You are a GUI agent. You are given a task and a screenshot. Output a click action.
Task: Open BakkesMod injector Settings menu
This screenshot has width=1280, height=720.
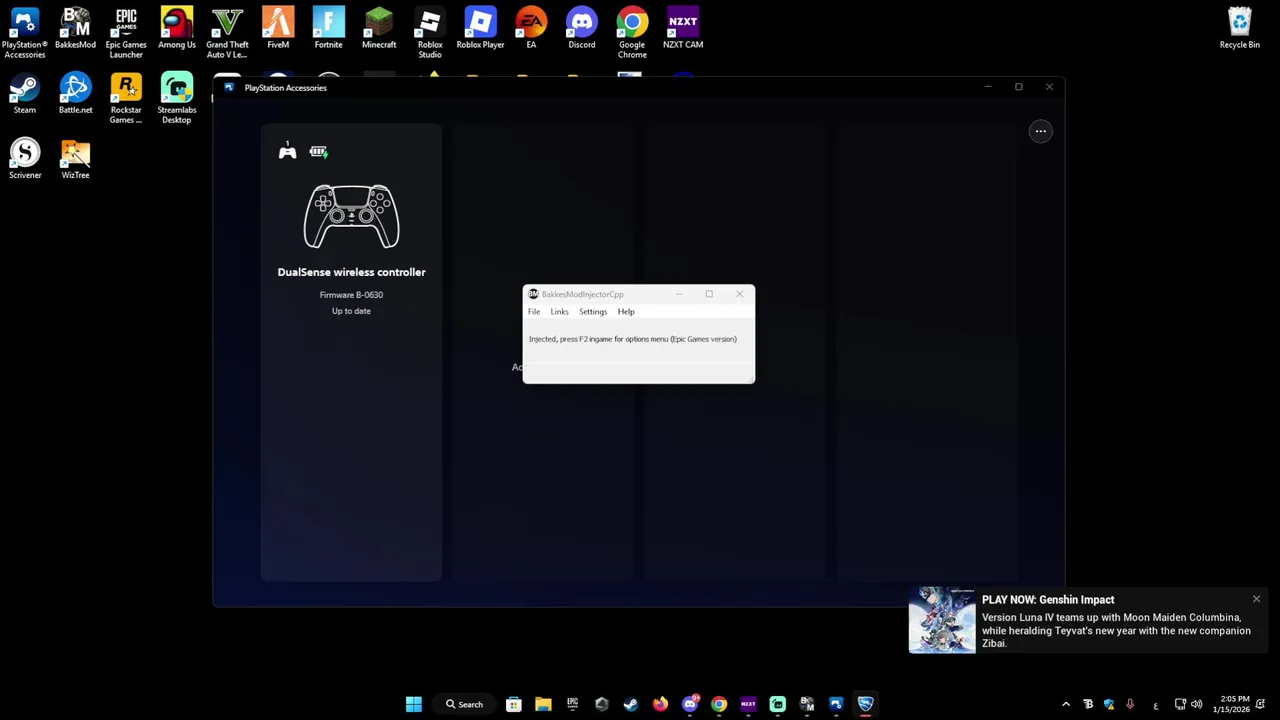(593, 312)
